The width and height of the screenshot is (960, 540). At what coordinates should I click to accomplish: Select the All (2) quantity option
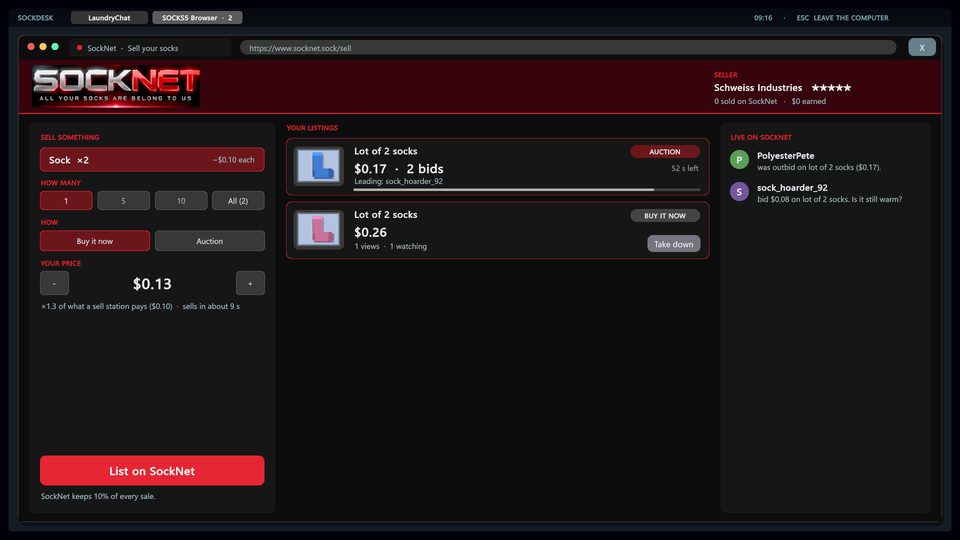pyautogui.click(x=238, y=201)
